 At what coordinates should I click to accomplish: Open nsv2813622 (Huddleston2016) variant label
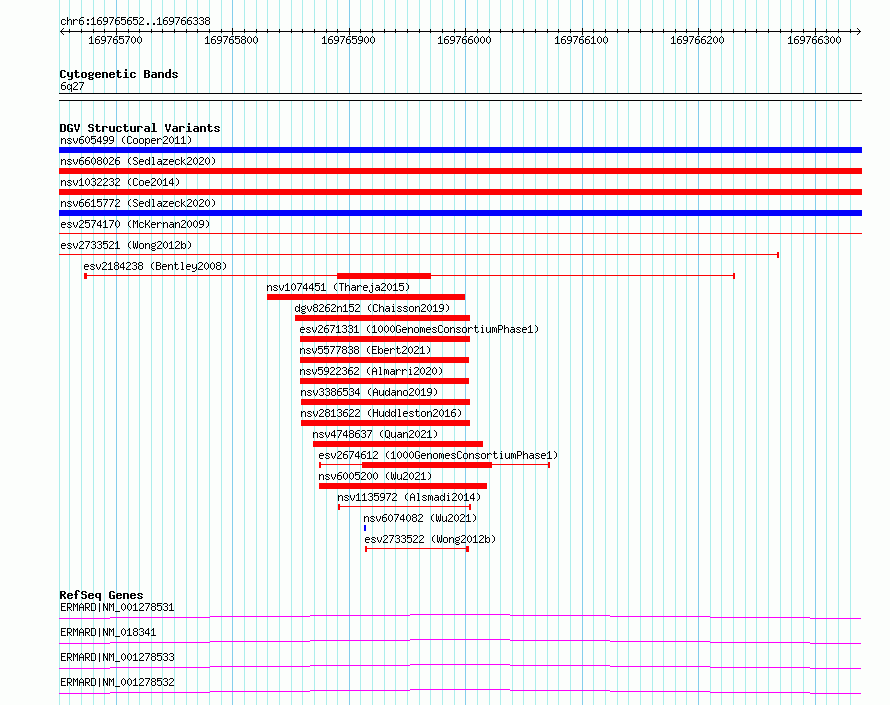(381, 413)
